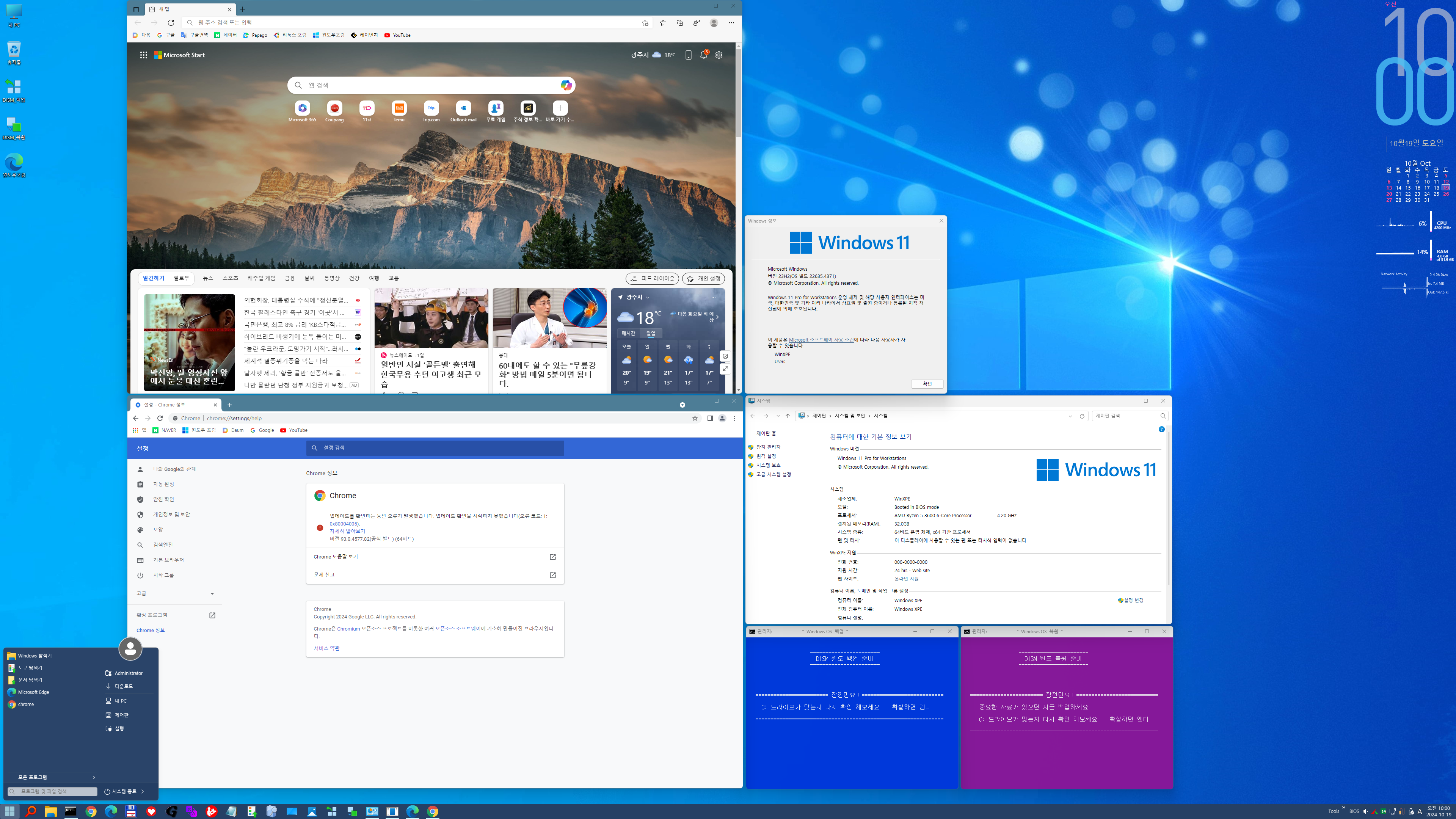1456x819 pixels.
Task: Bookmark this page with Chrome star icon
Action: point(695,418)
